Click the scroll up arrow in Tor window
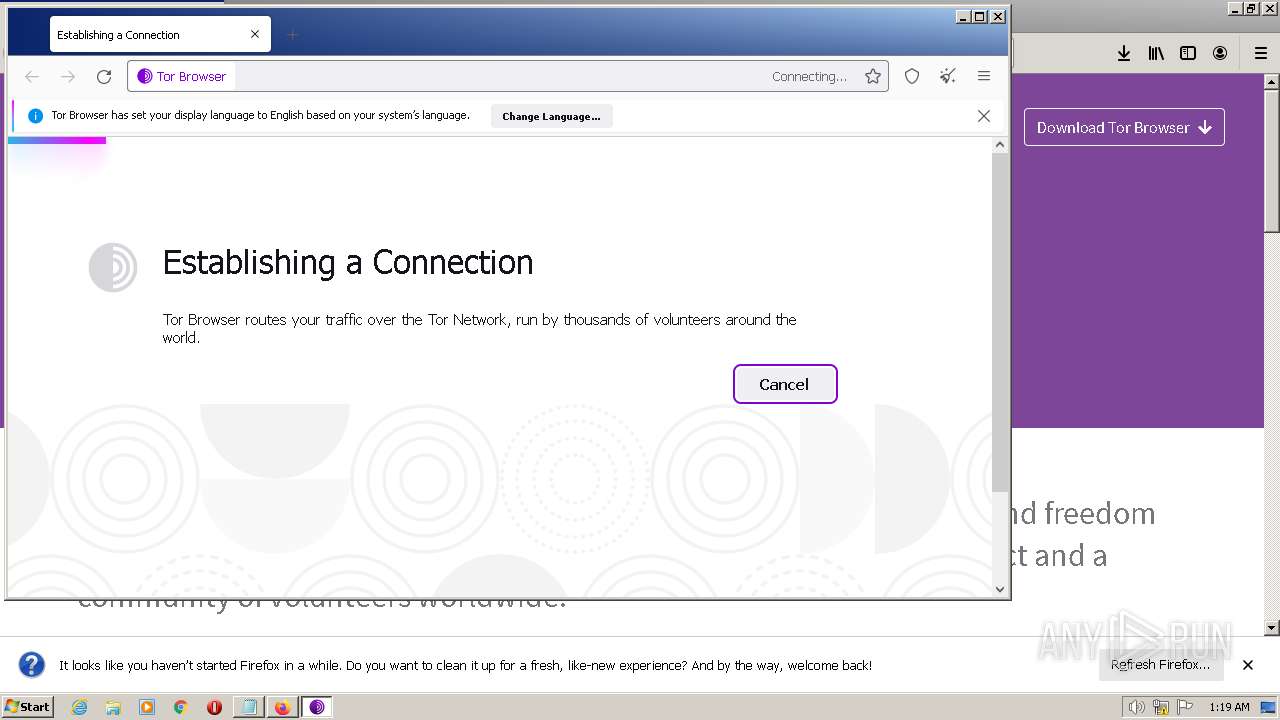Image resolution: width=1280 pixels, height=720 pixels. [999, 145]
